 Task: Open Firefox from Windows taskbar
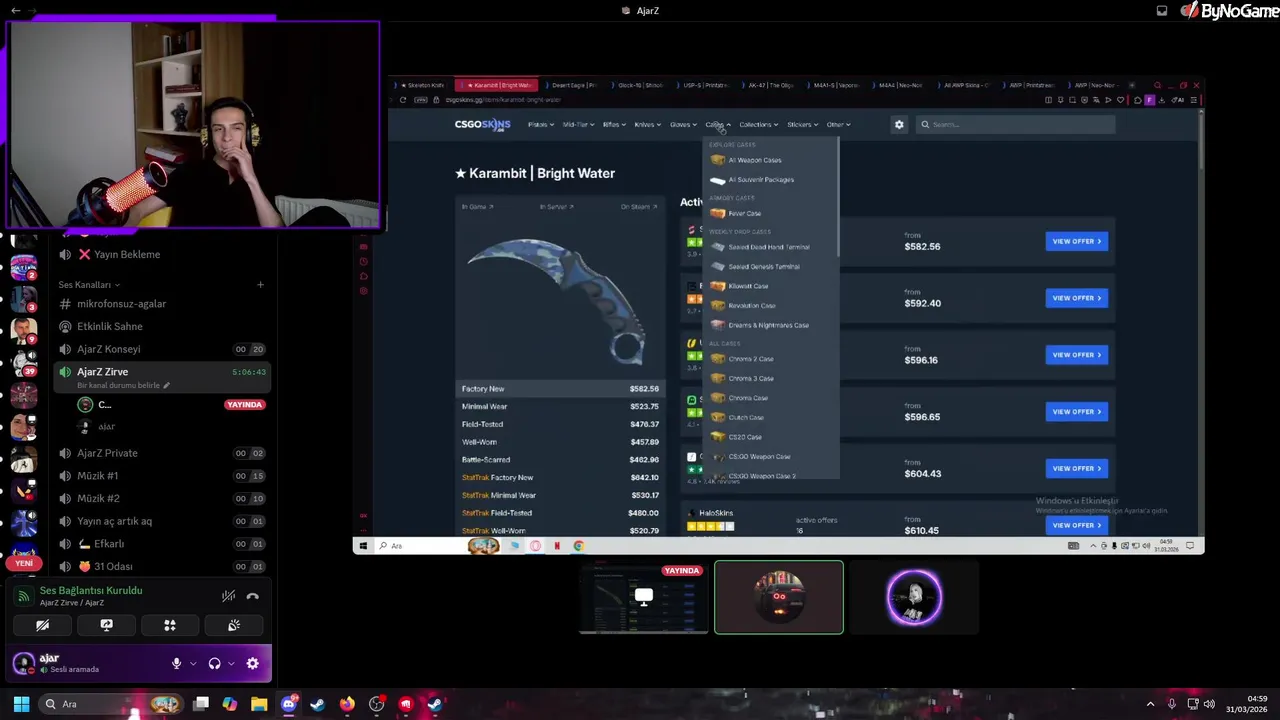pos(347,704)
